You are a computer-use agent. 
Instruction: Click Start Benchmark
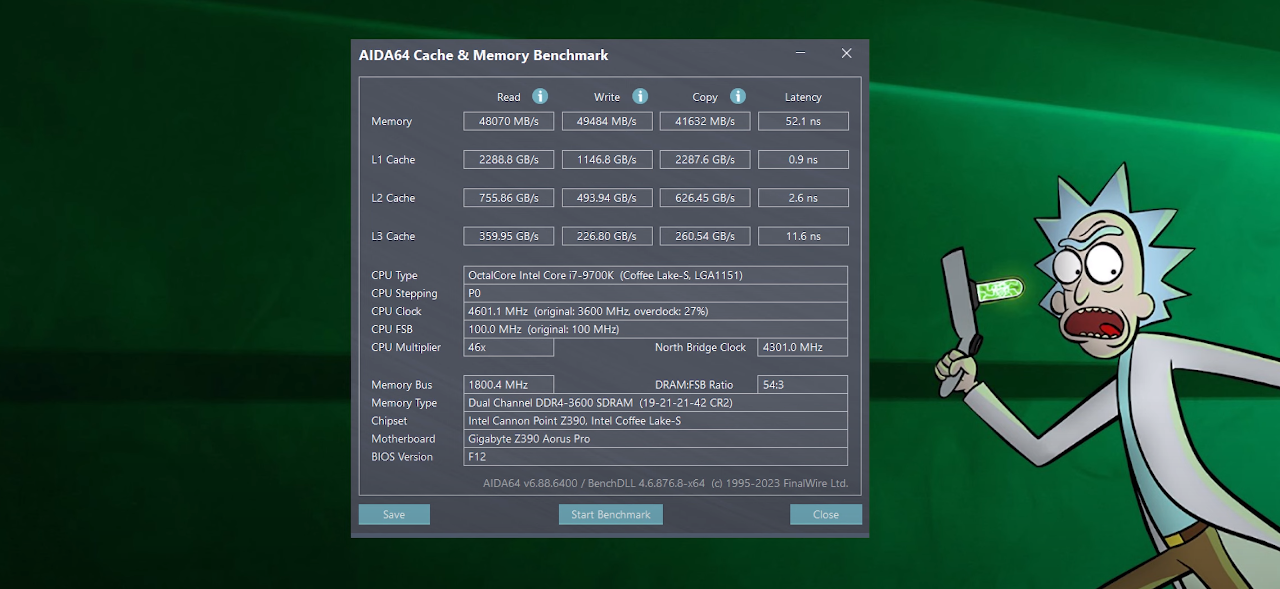tap(610, 514)
